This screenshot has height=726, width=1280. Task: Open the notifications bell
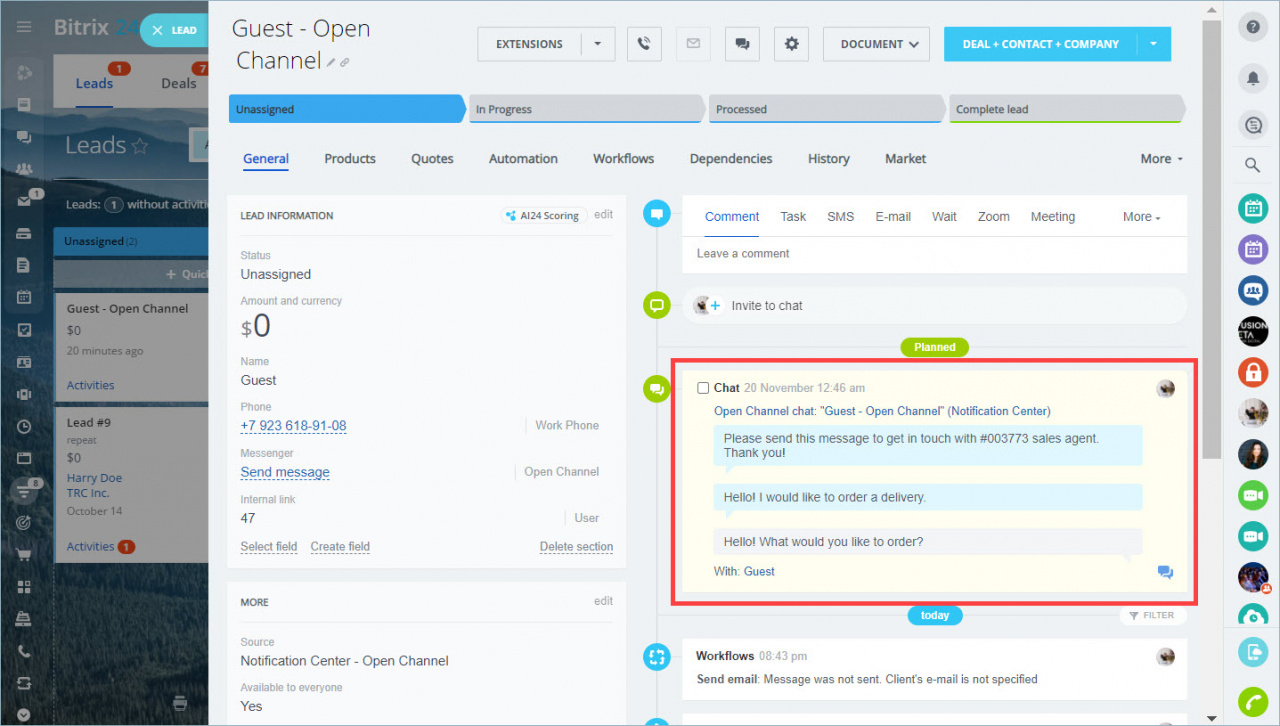[x=1253, y=77]
